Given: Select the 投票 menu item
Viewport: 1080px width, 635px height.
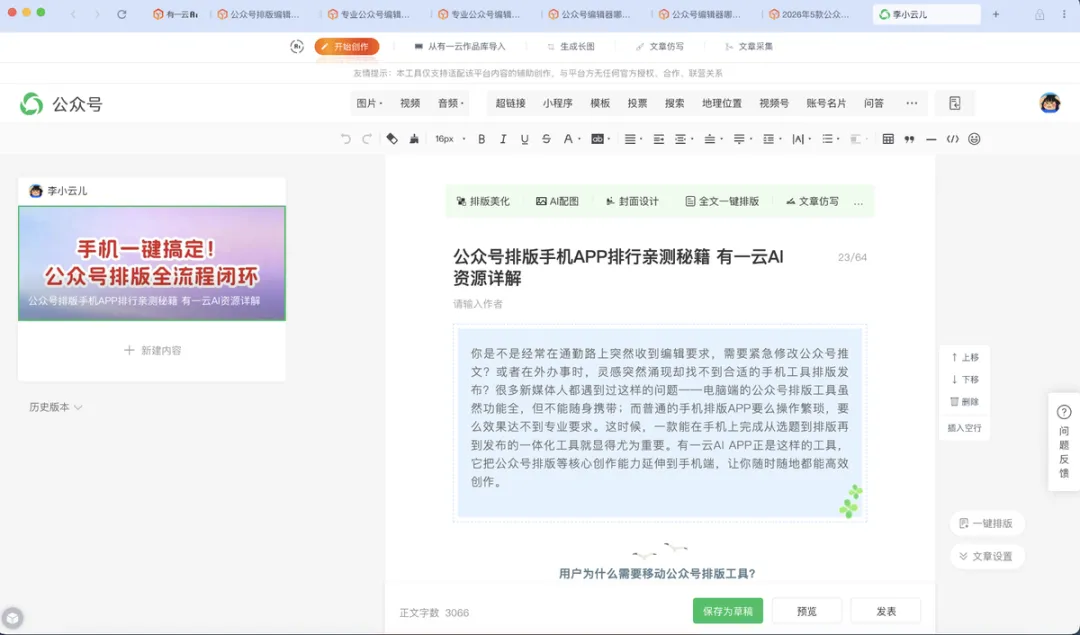Looking at the screenshot, I should pyautogui.click(x=637, y=103).
